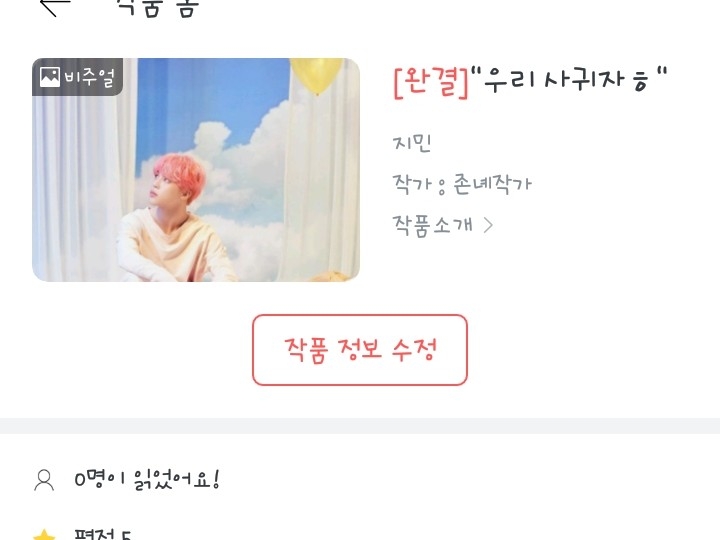Screen dimensions: 720x540
Task: Expand 작품소개 with the chevron arrow
Action: (488, 225)
